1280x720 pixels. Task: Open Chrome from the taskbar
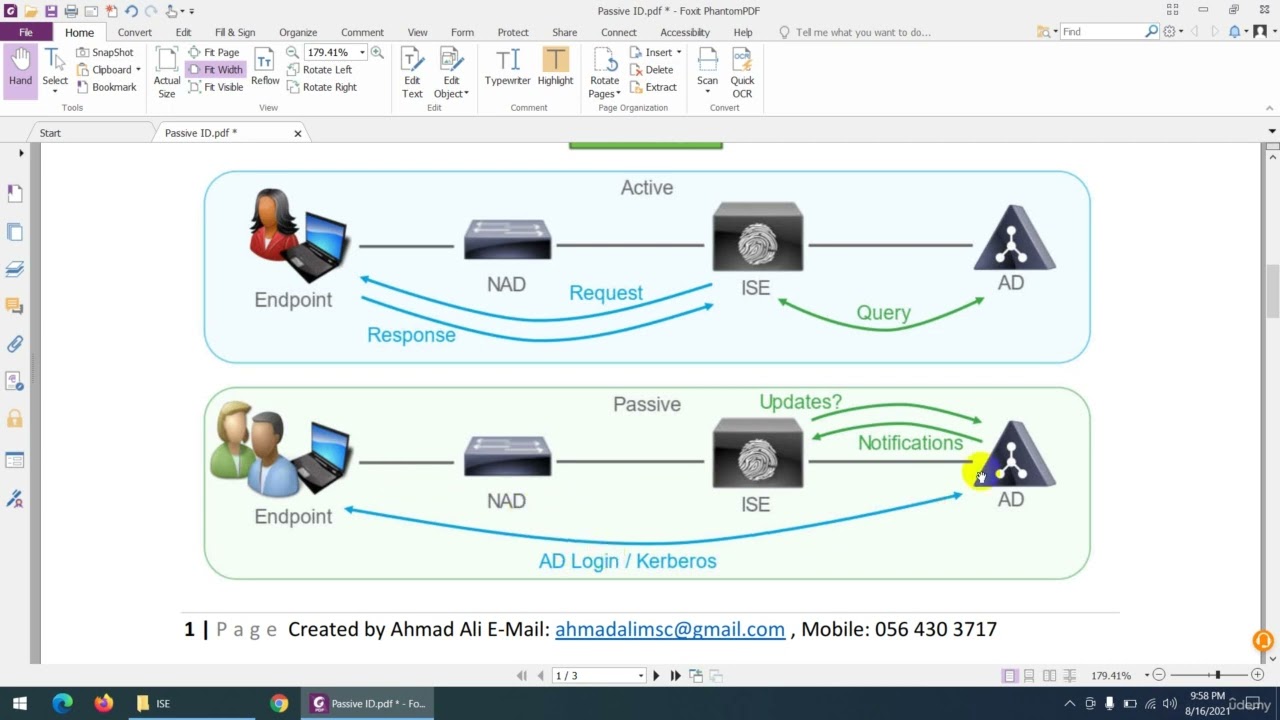pyautogui.click(x=279, y=703)
